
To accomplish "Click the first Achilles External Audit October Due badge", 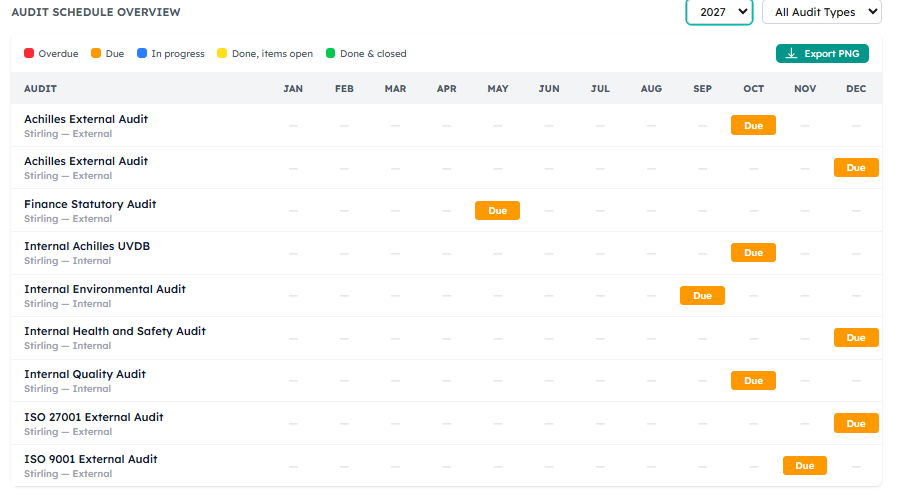I will (753, 125).
